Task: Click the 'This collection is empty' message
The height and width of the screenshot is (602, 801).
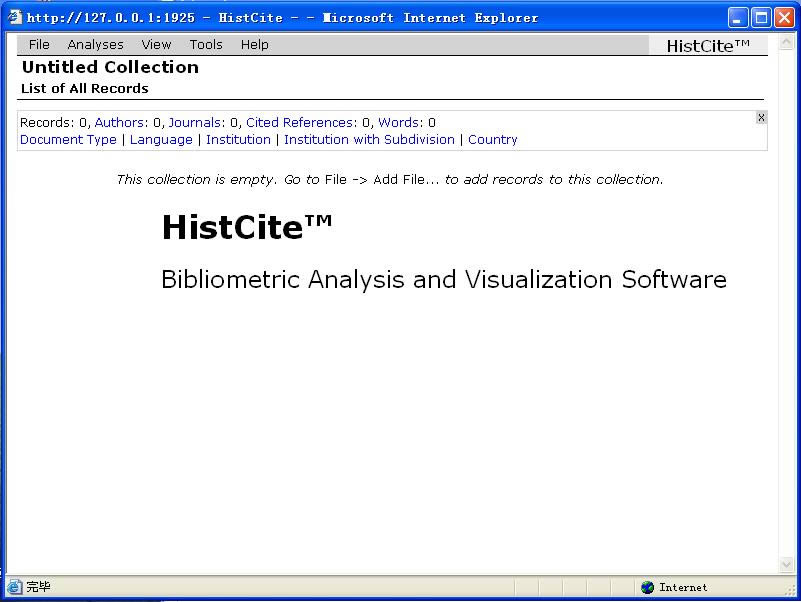Action: [x=390, y=179]
